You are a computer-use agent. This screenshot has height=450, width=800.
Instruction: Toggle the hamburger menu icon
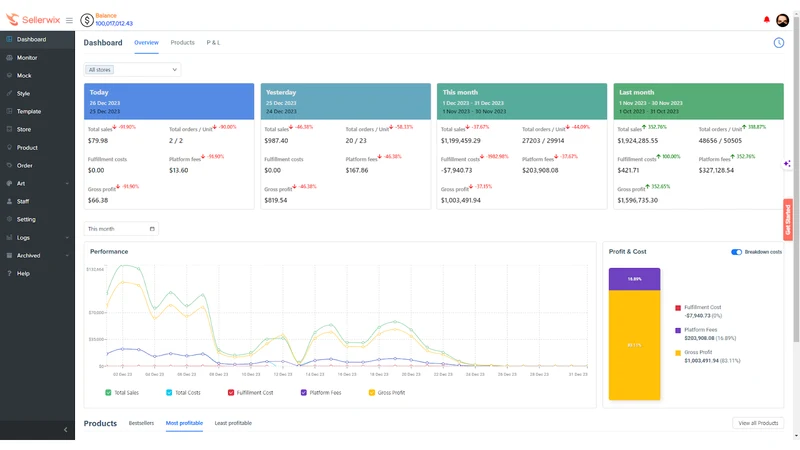tap(69, 20)
